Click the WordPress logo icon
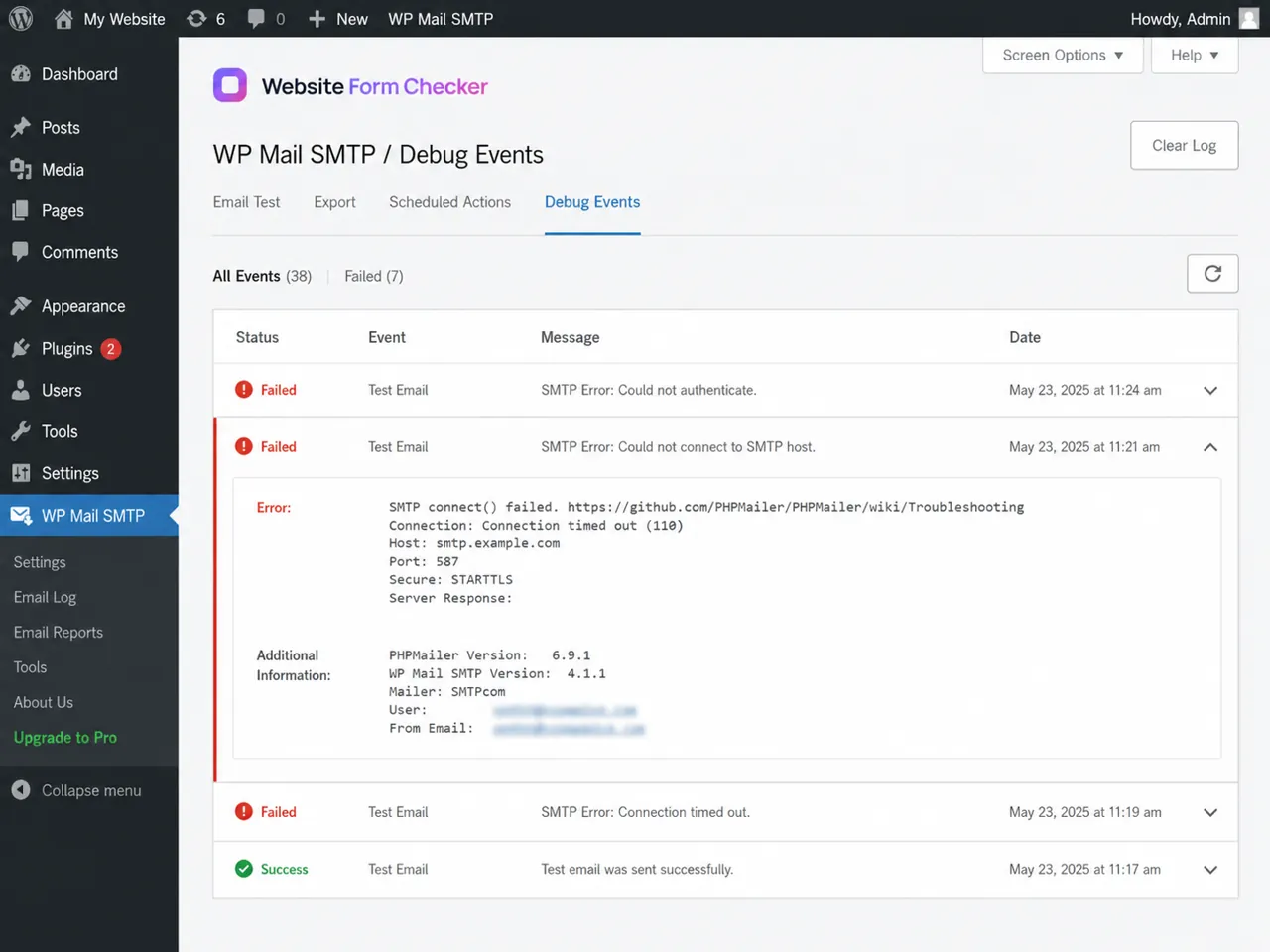This screenshot has height=952, width=1270. coord(21,19)
